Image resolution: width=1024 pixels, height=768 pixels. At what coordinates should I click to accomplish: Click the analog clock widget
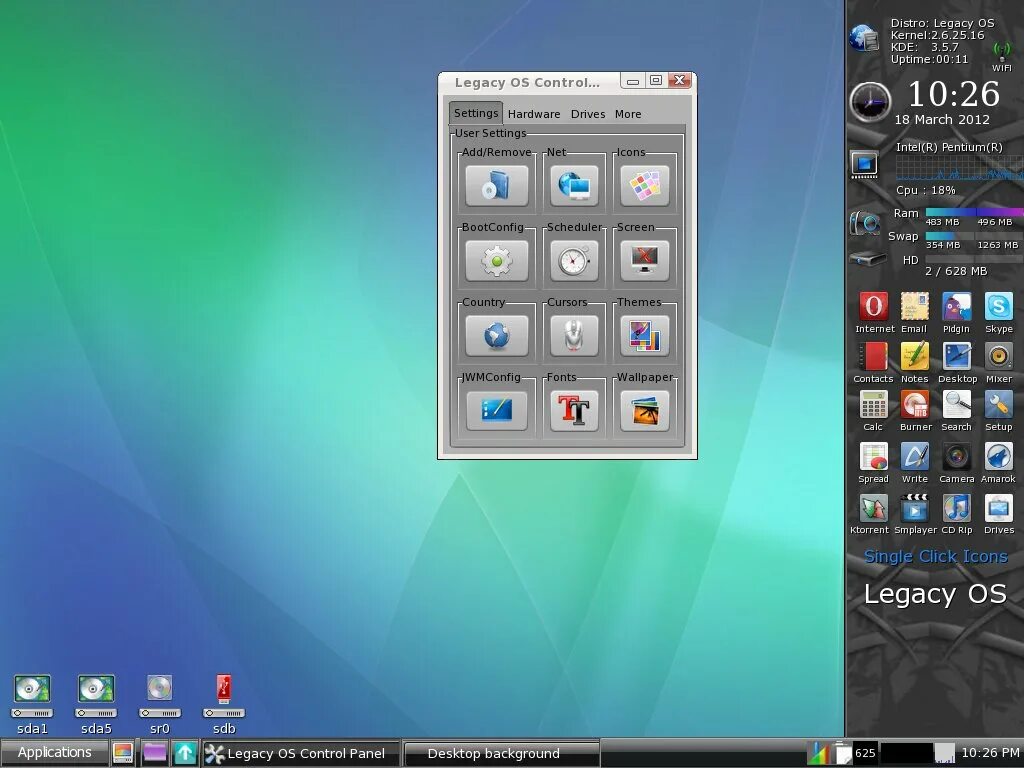870,103
